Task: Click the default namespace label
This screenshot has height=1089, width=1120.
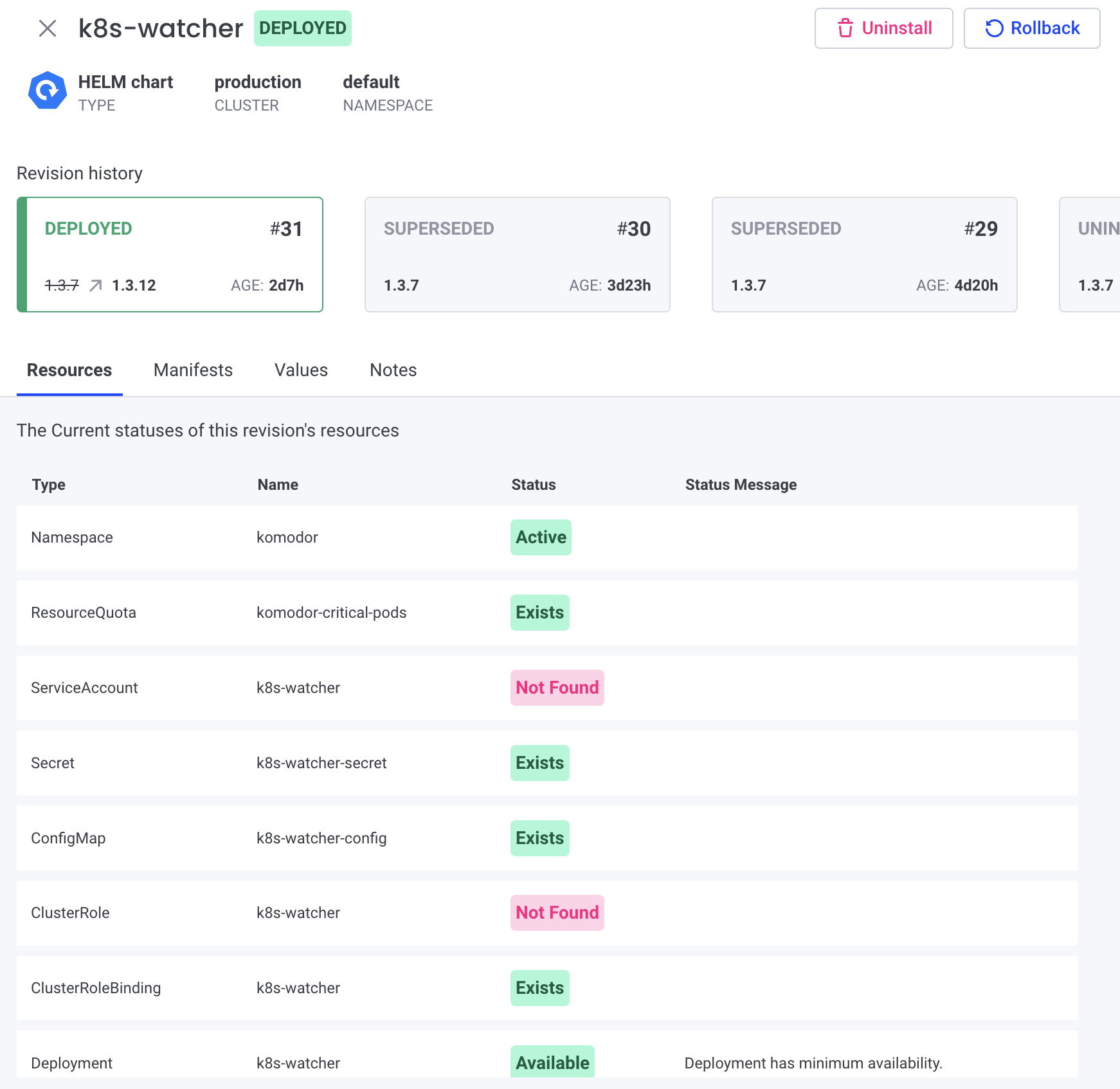Action: (371, 82)
